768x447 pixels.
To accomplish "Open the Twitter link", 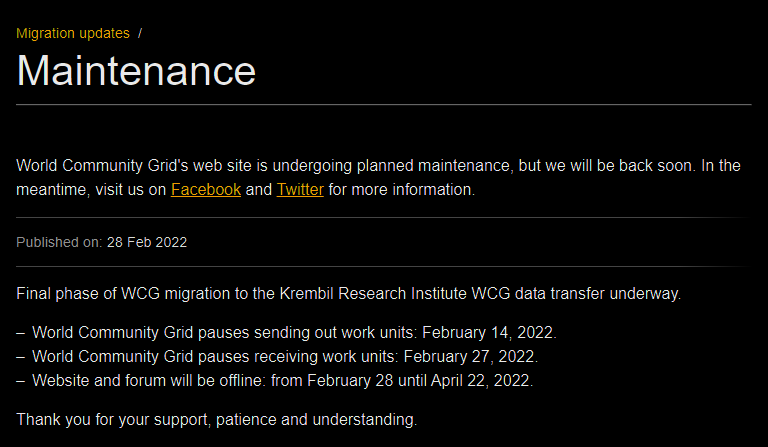I will (300, 189).
